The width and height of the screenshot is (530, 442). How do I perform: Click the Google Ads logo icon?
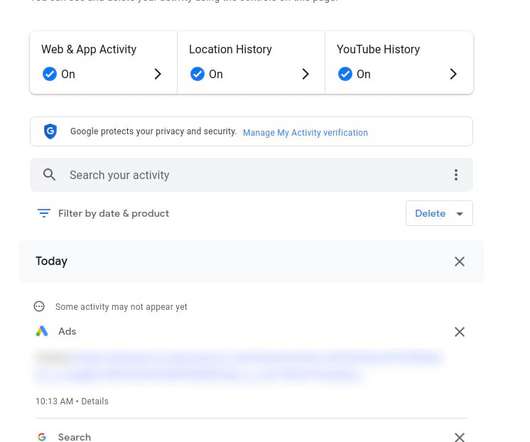pyautogui.click(x=42, y=331)
